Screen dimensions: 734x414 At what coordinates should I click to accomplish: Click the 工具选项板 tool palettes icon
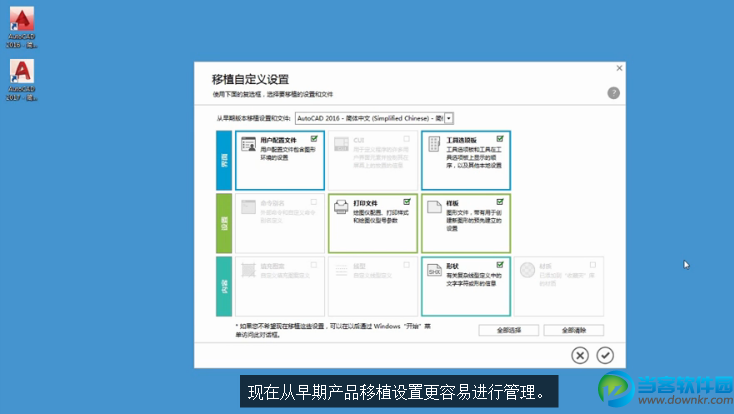click(x=434, y=144)
